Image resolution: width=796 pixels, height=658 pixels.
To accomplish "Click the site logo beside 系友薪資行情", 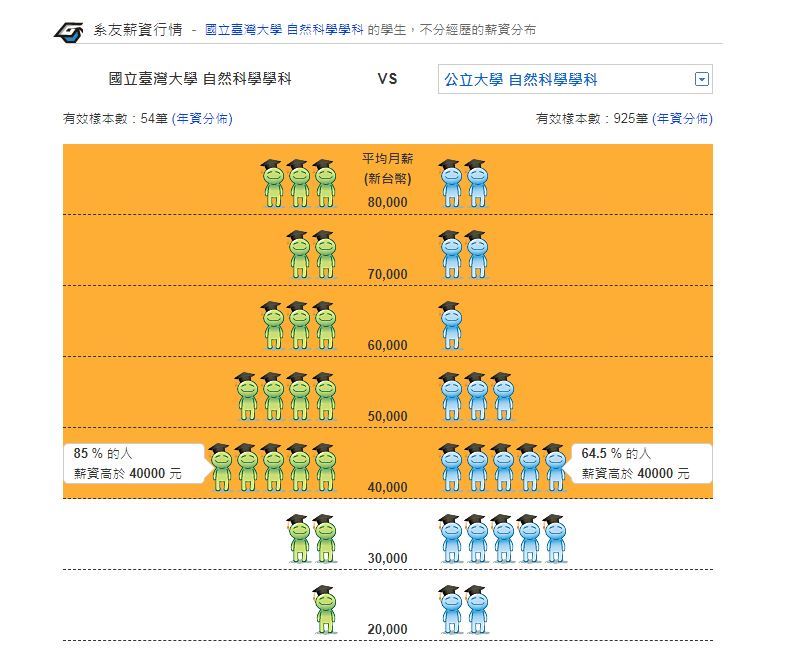I will pos(69,32).
